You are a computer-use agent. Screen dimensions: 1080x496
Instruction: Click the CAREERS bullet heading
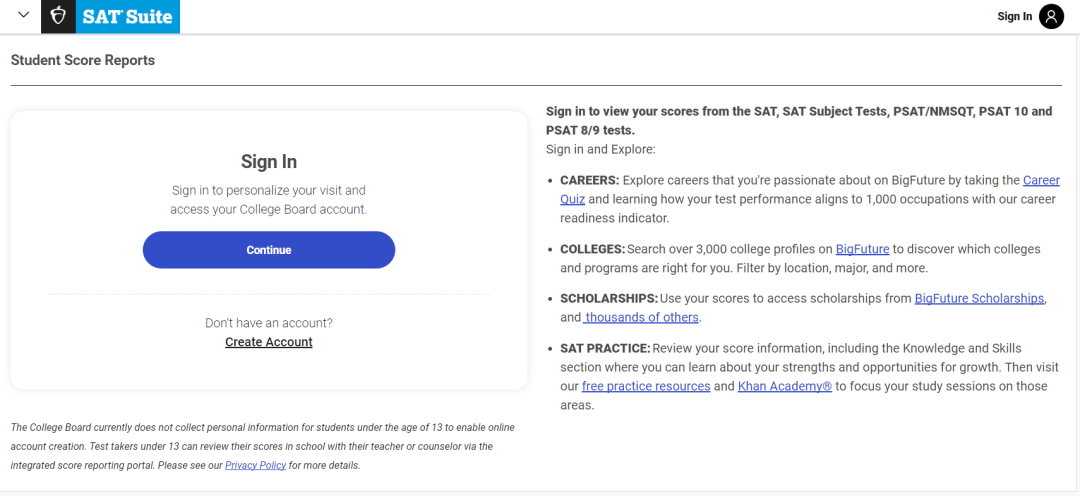[x=590, y=180]
